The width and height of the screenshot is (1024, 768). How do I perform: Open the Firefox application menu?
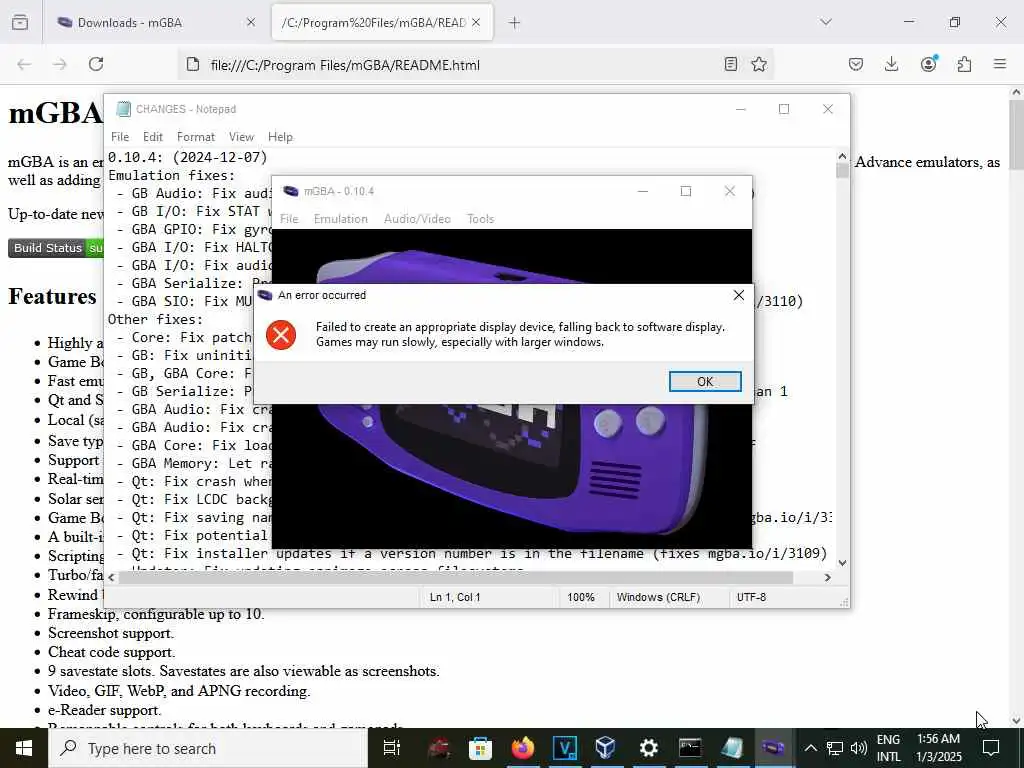point(1000,64)
